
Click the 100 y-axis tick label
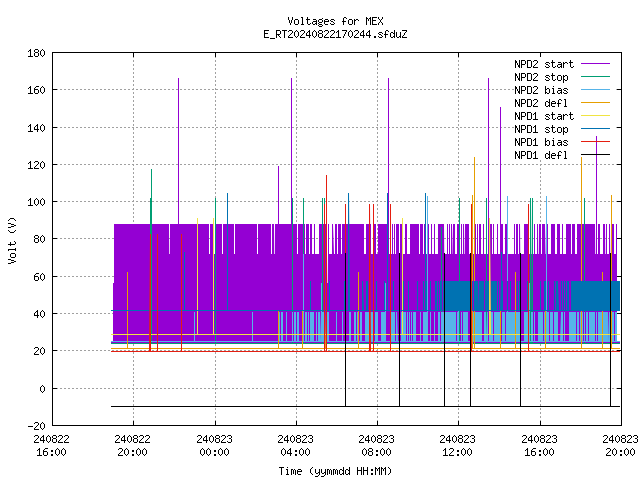pyautogui.click(x=36, y=202)
